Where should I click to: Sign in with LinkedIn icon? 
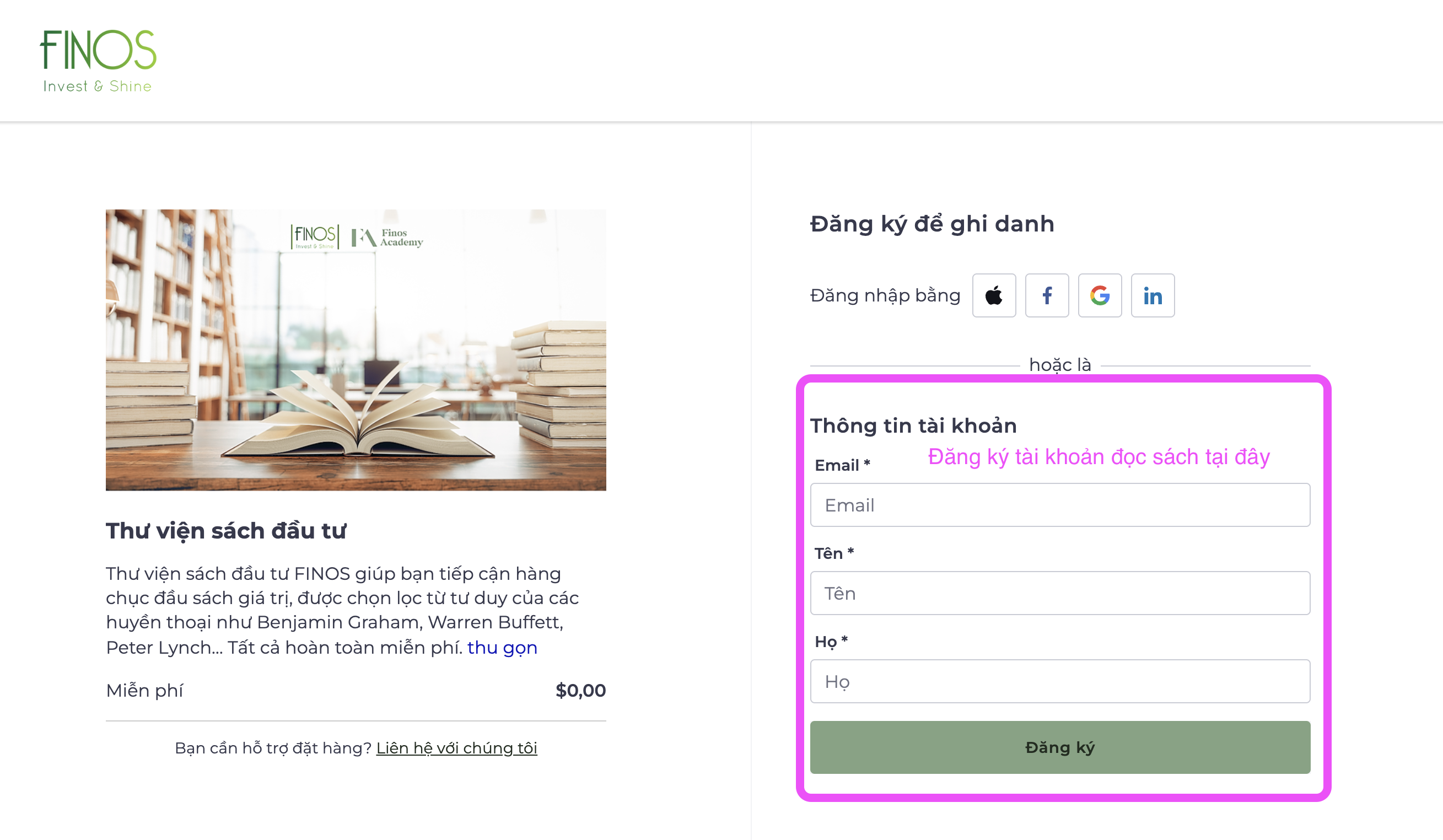1153,295
